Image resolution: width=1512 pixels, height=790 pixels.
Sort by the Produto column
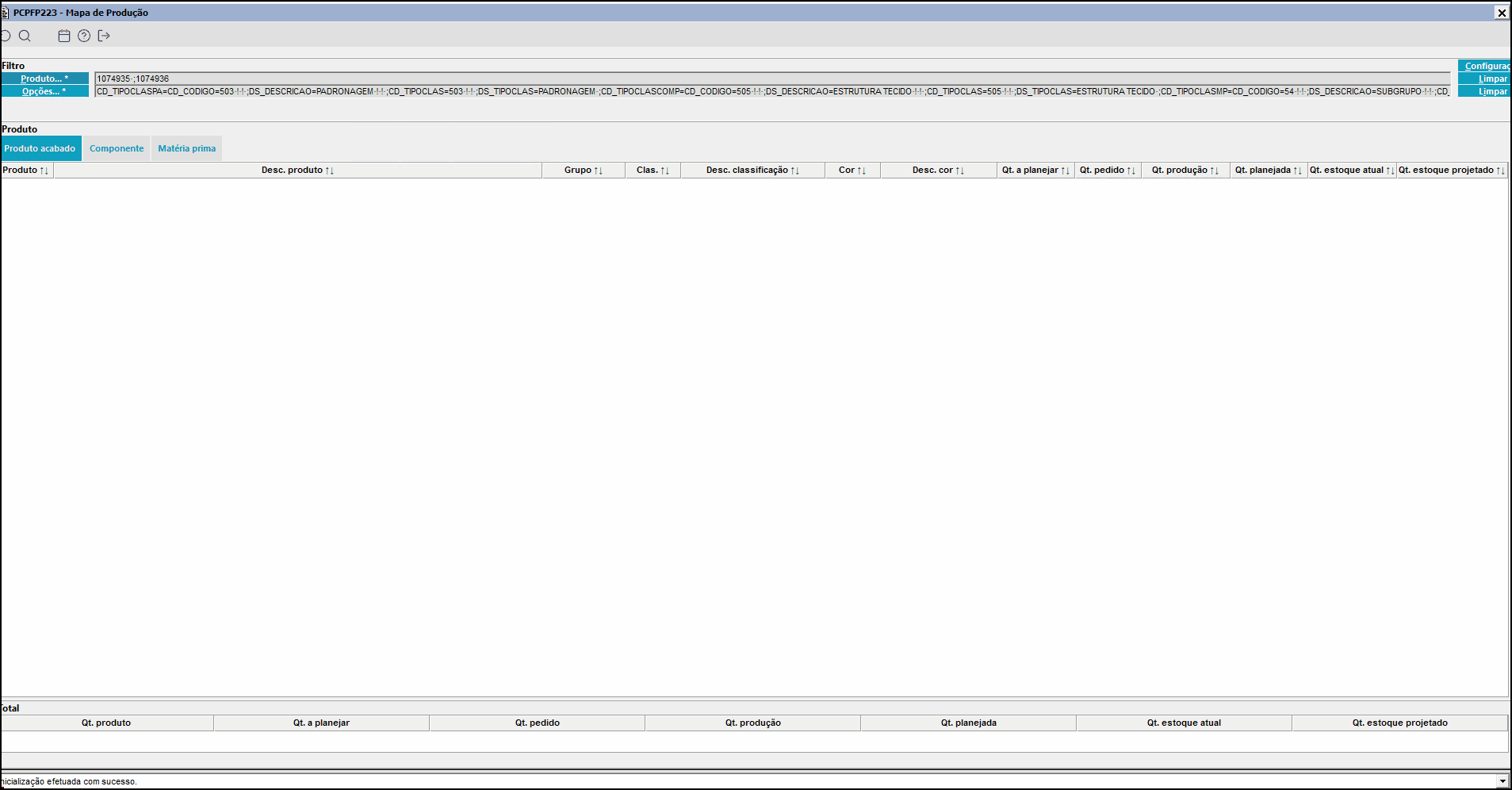[x=26, y=170]
